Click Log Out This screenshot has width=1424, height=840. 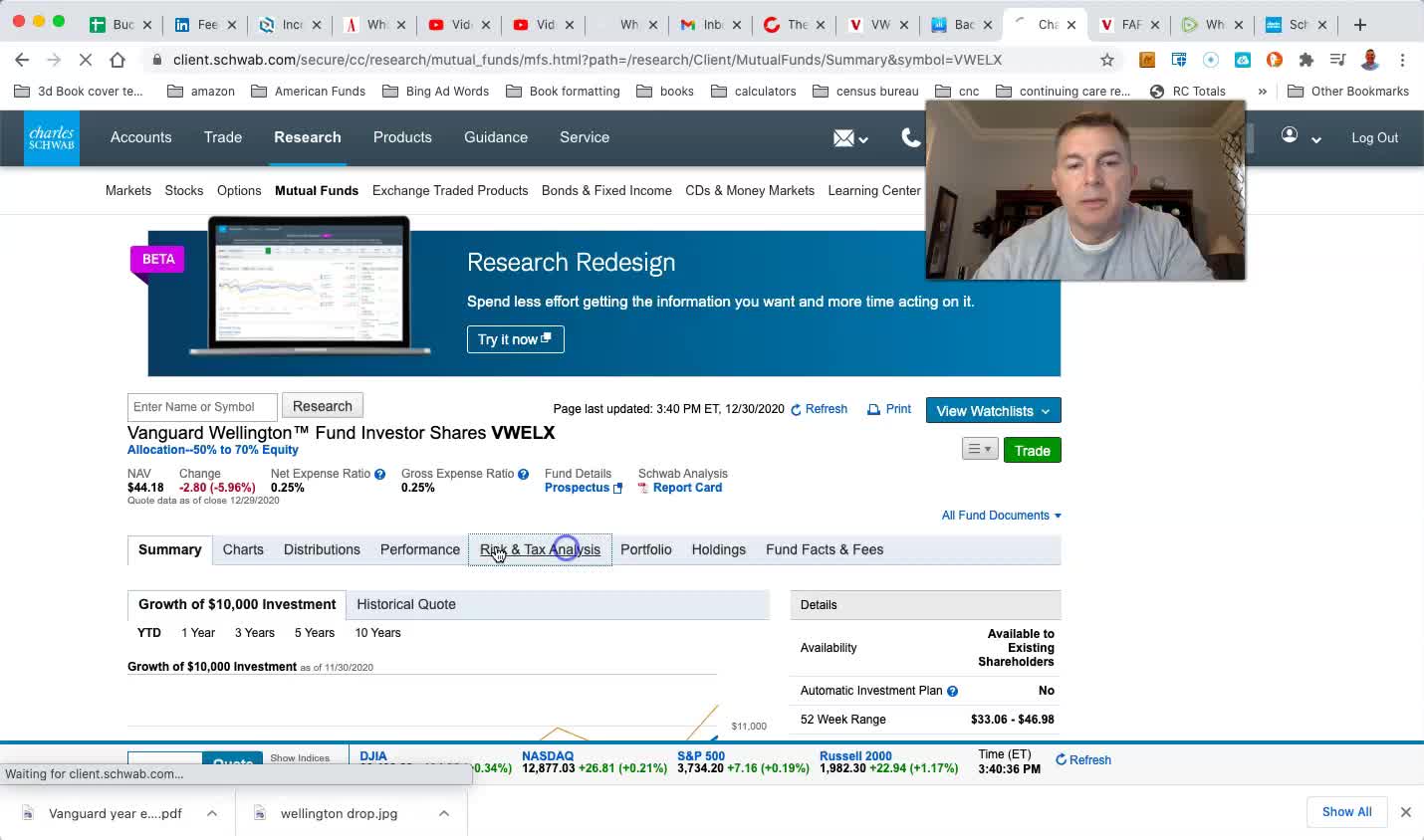(x=1374, y=138)
